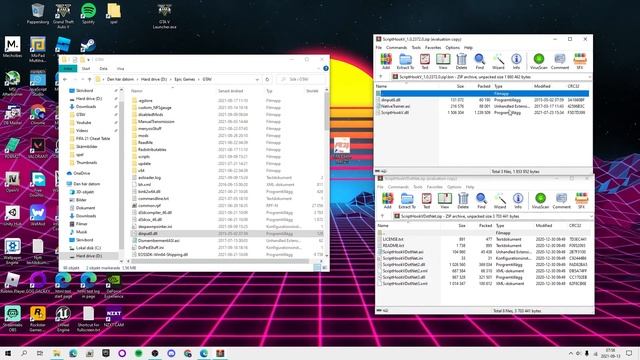Open Options menu in ScriptHookV WinRAR window

tap(452, 48)
